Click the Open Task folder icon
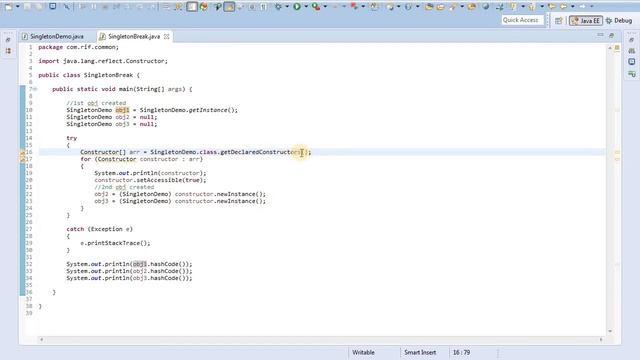The image size is (640, 360). (x=440, y=7)
